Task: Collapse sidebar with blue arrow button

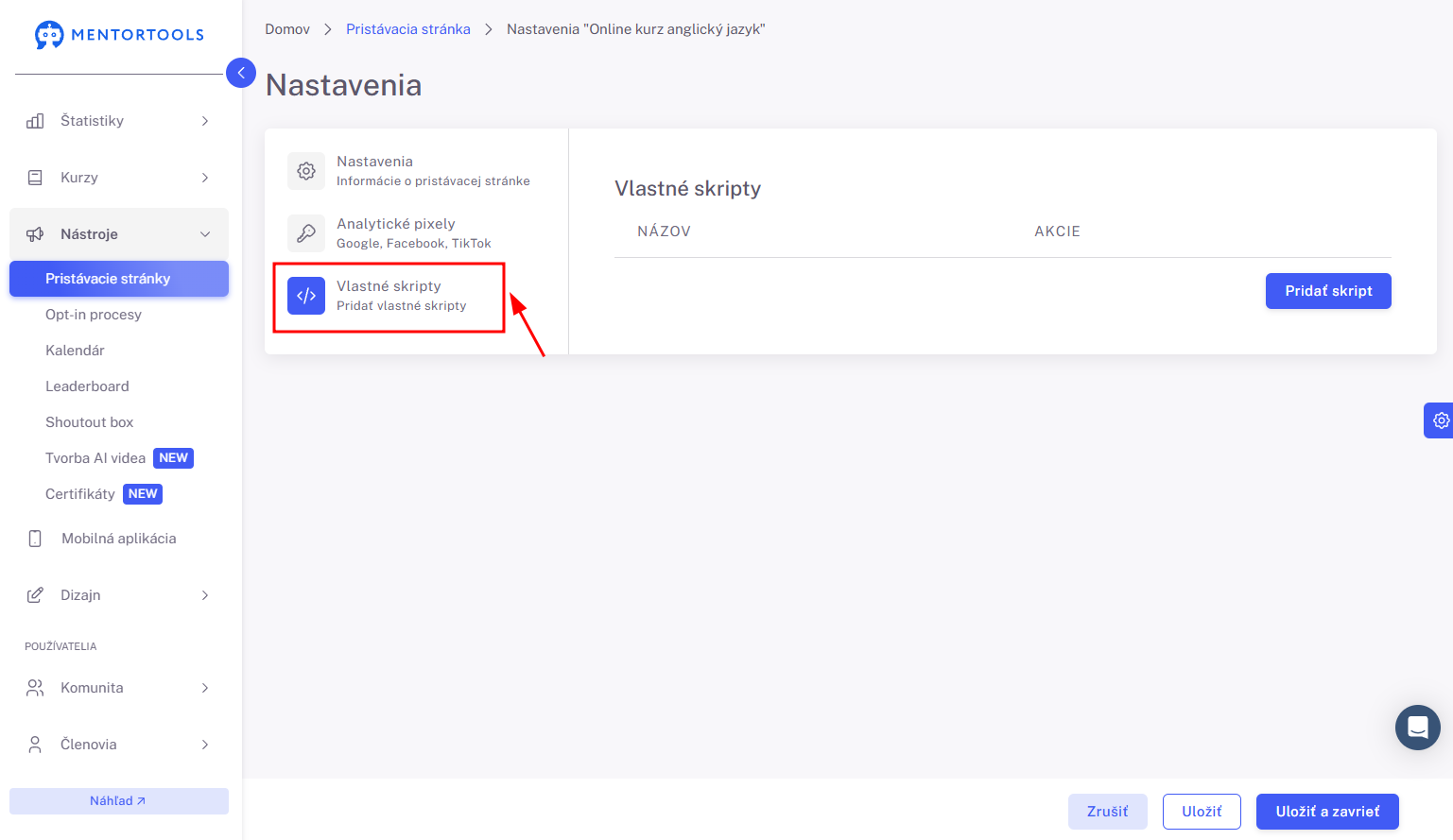Action: pyautogui.click(x=241, y=73)
